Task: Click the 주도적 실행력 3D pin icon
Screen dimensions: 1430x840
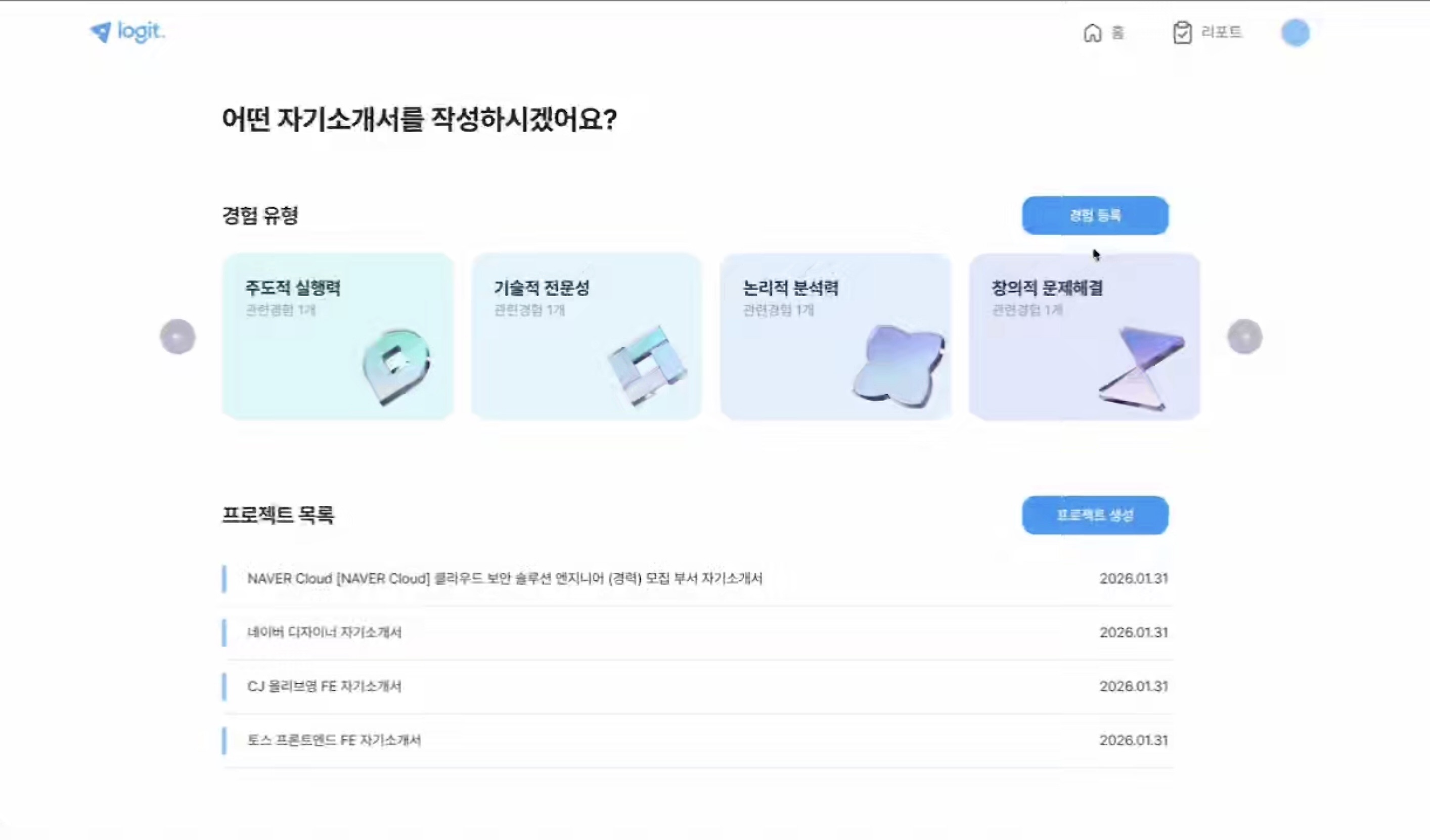Action: [x=396, y=366]
